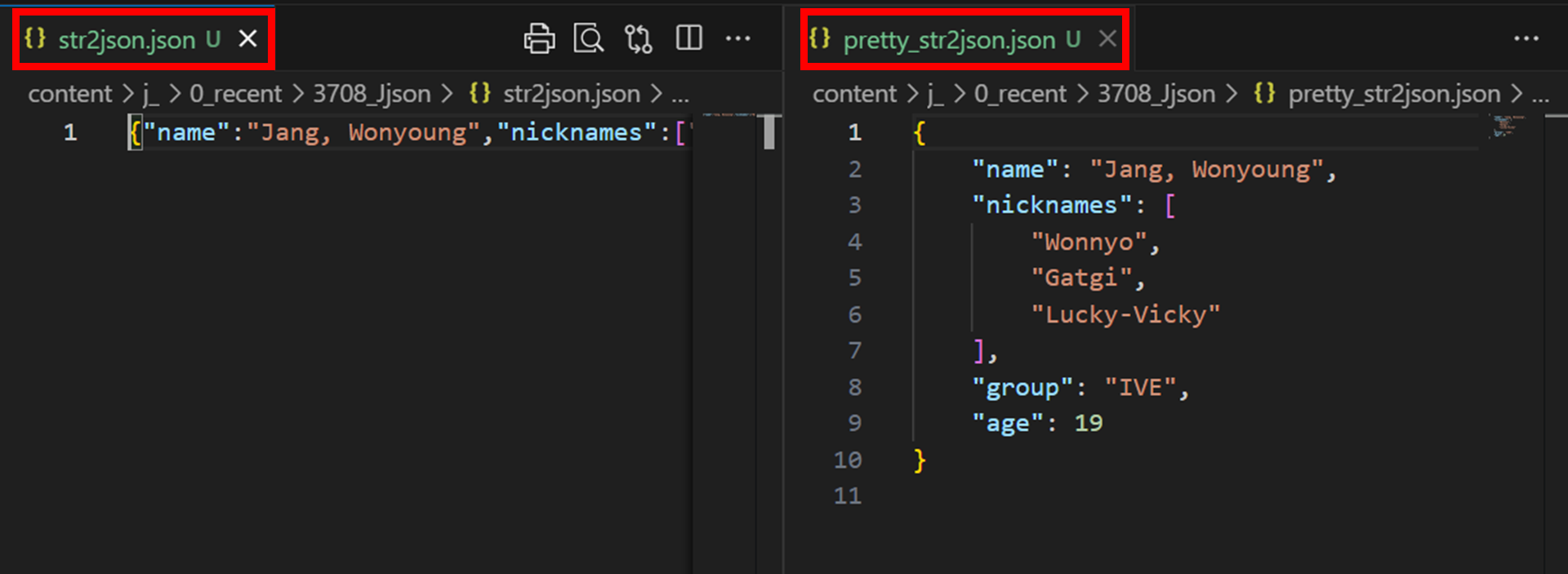Close the pretty_str2json.json tab
Screen dimensions: 1568x574
[x=1107, y=38]
